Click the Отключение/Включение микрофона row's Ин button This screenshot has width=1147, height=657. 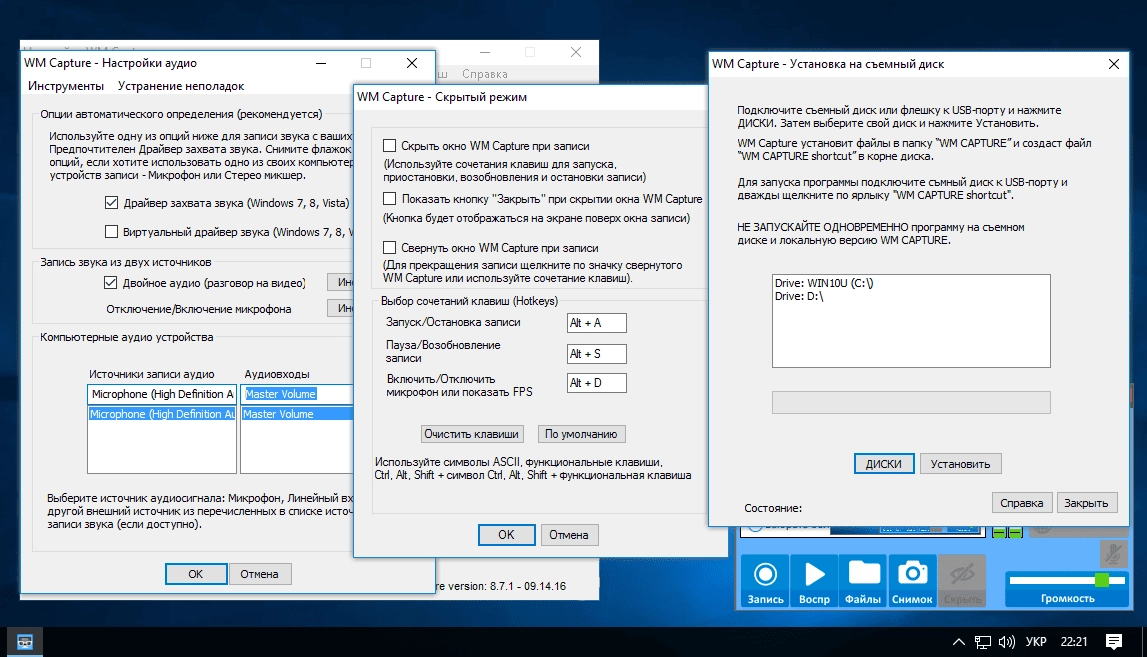(340, 309)
